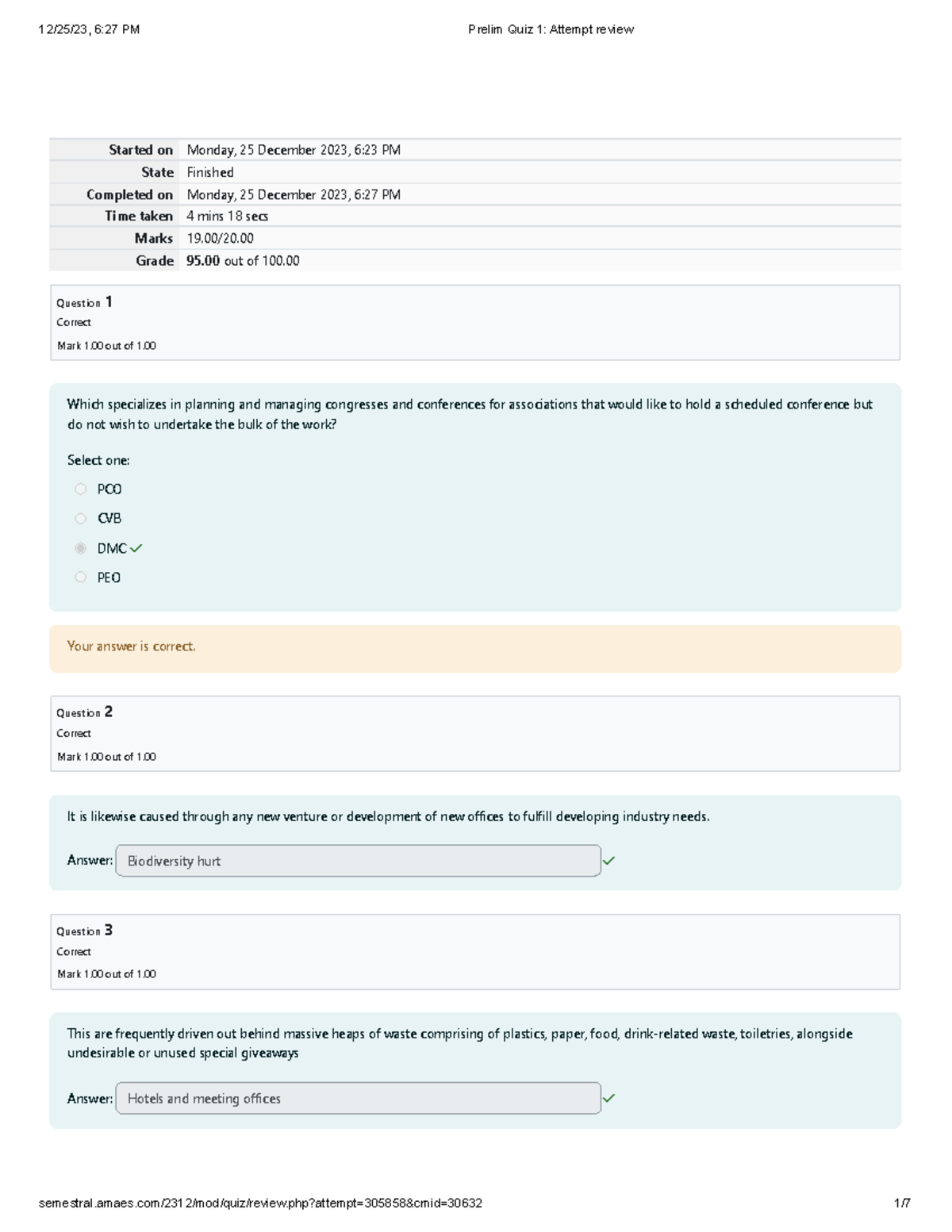This screenshot has height=1232, width=952.
Task: Click the Correct label under Question 2
Action: 74,733
